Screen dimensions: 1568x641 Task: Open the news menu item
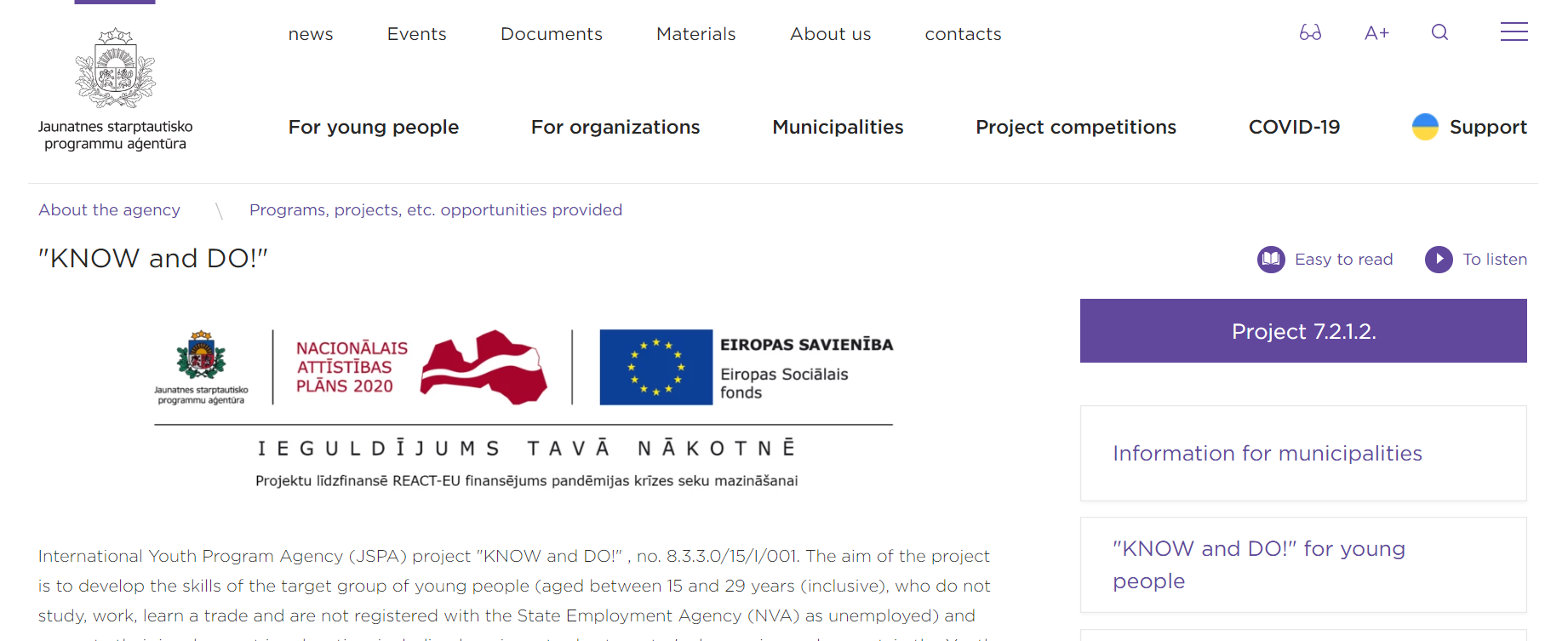pos(311,34)
